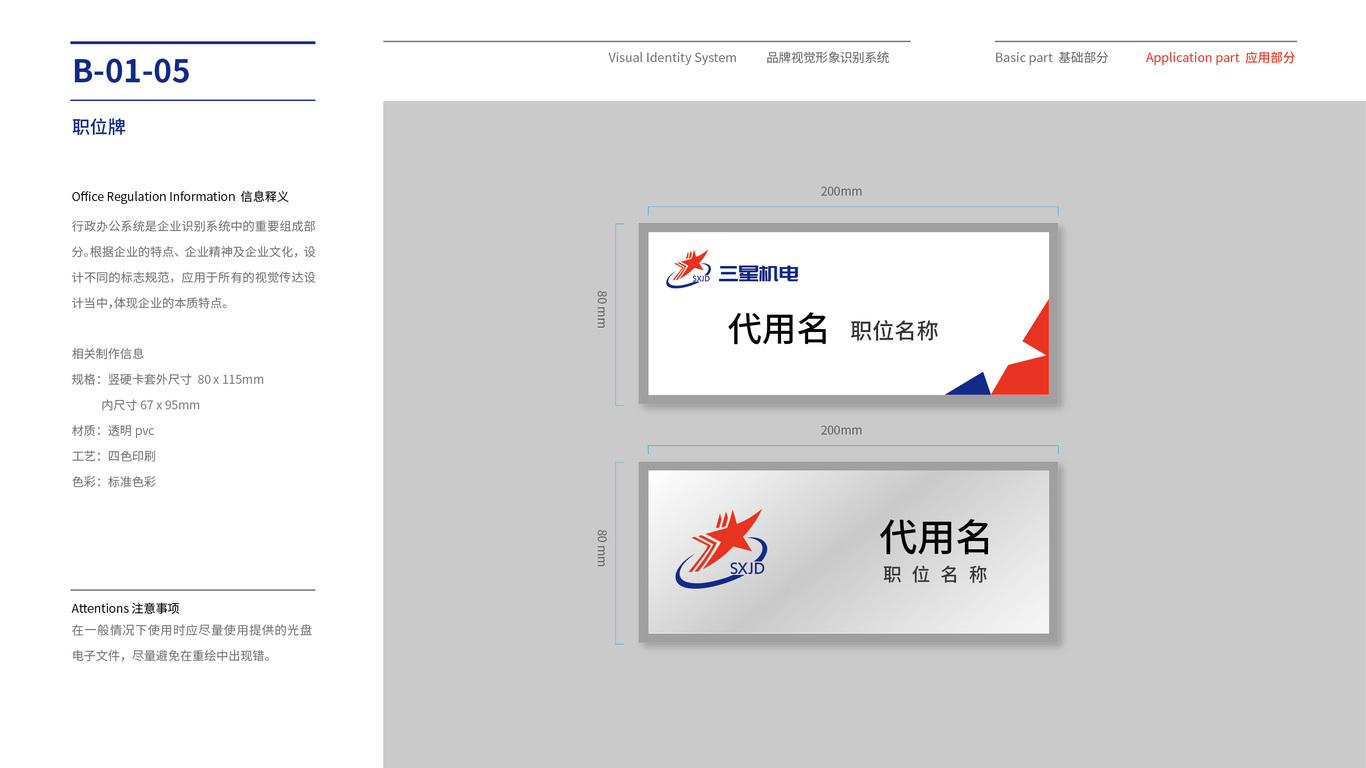Click 职位名称 on the white badge

(894, 331)
